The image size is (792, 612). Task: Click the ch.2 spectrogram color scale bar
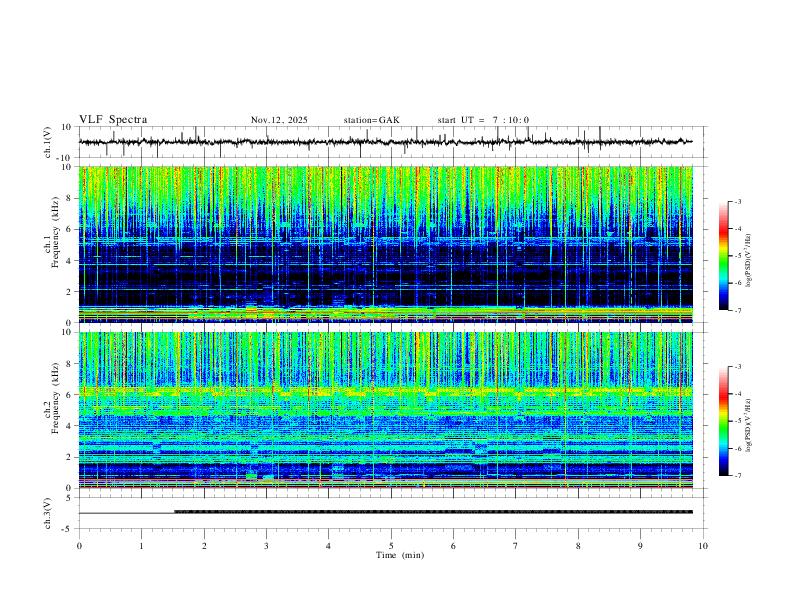[724, 421]
